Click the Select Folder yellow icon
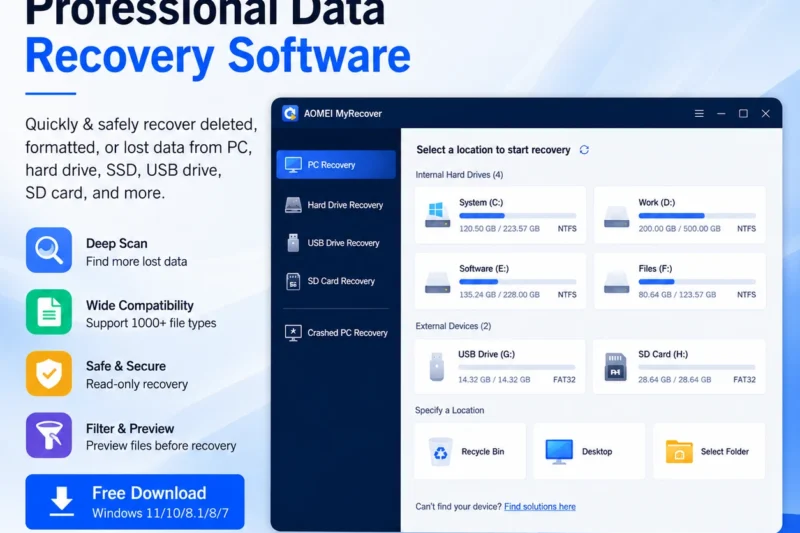Screen dimensions: 800x533 tap(679, 452)
